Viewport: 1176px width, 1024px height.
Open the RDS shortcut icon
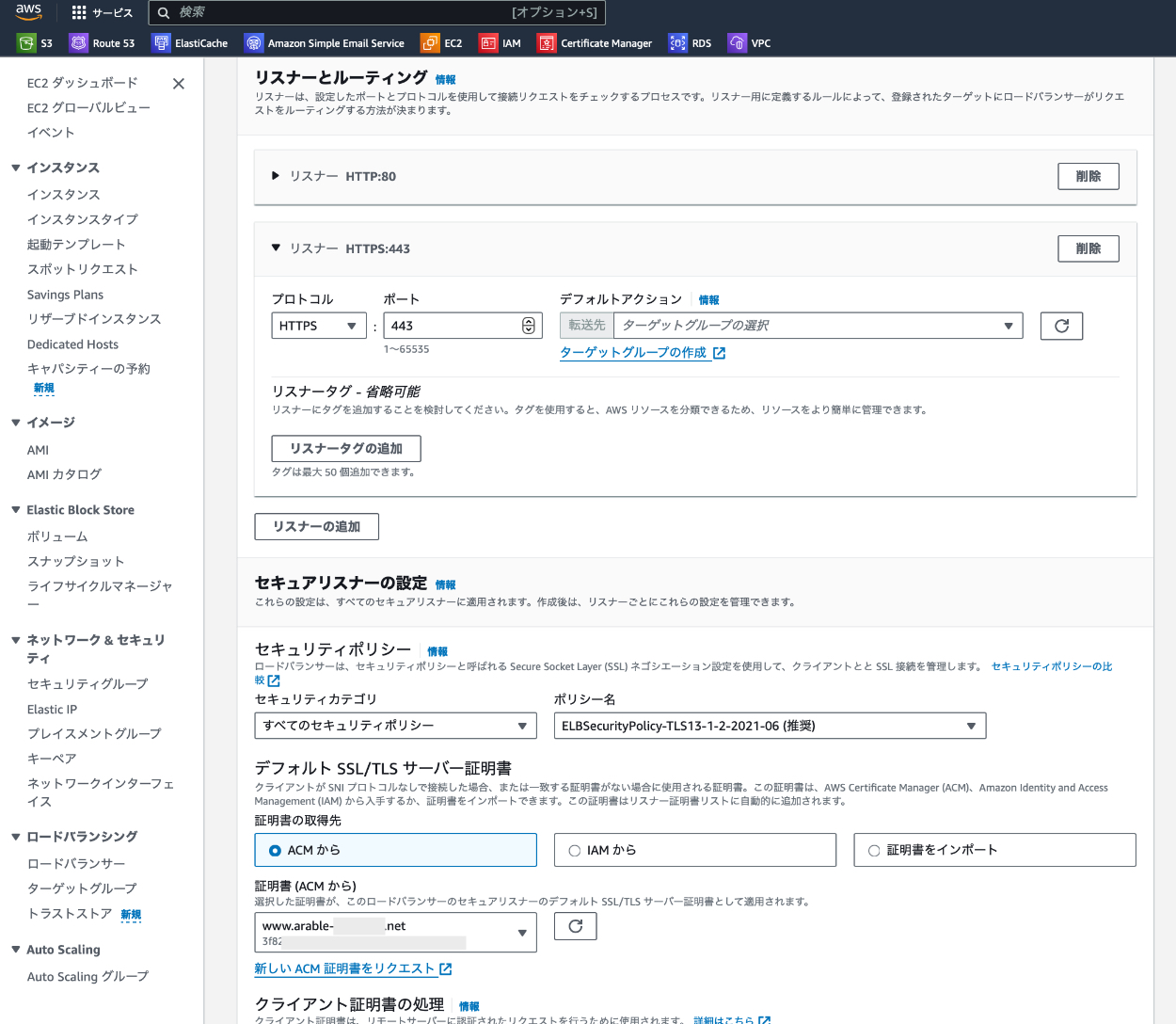pos(677,43)
